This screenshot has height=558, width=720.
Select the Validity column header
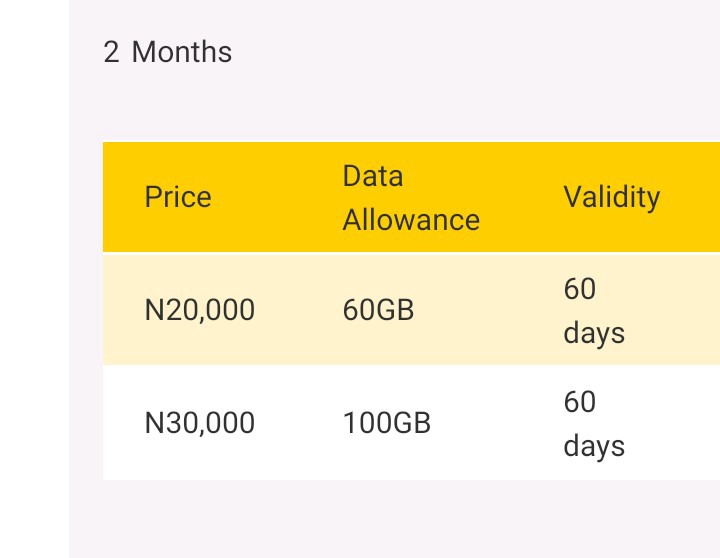pyautogui.click(x=612, y=197)
